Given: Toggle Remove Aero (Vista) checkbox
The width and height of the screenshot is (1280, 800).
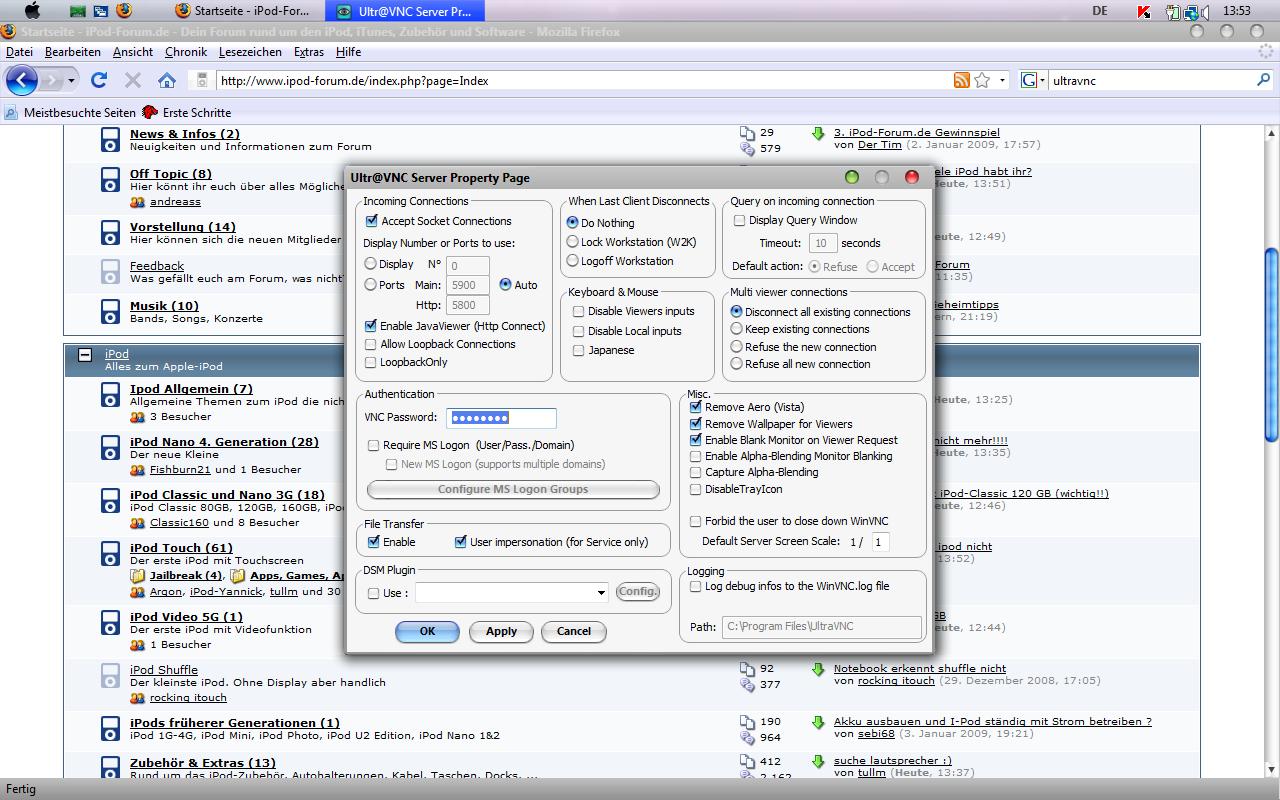Looking at the screenshot, I should [x=696, y=407].
